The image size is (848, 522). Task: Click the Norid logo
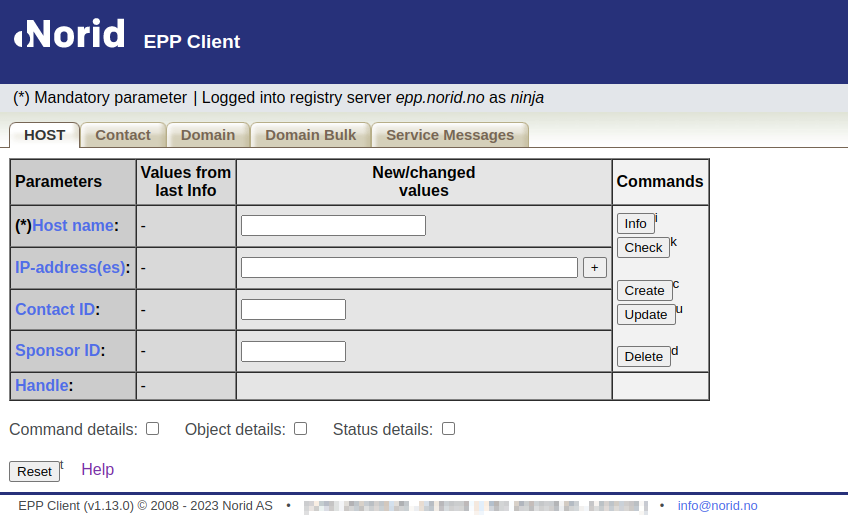[x=69, y=34]
